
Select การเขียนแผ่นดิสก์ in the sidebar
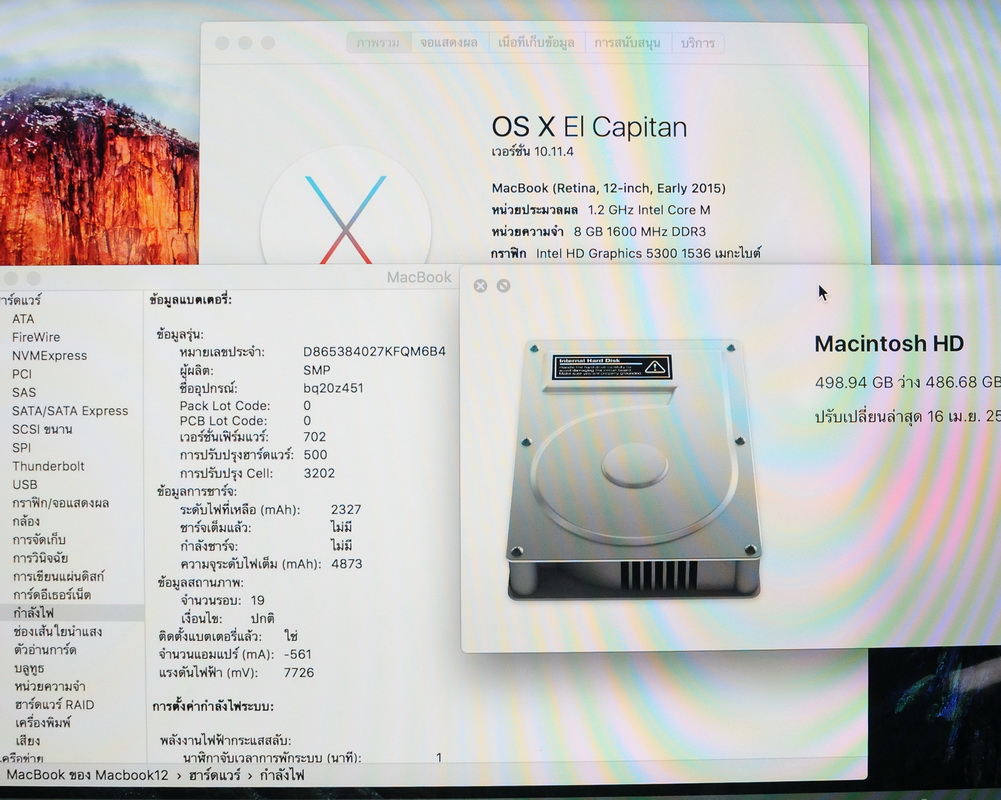(59, 577)
